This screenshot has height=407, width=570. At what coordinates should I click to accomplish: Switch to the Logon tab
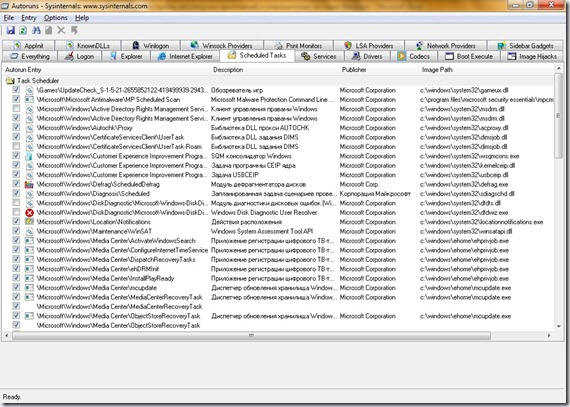(x=79, y=56)
